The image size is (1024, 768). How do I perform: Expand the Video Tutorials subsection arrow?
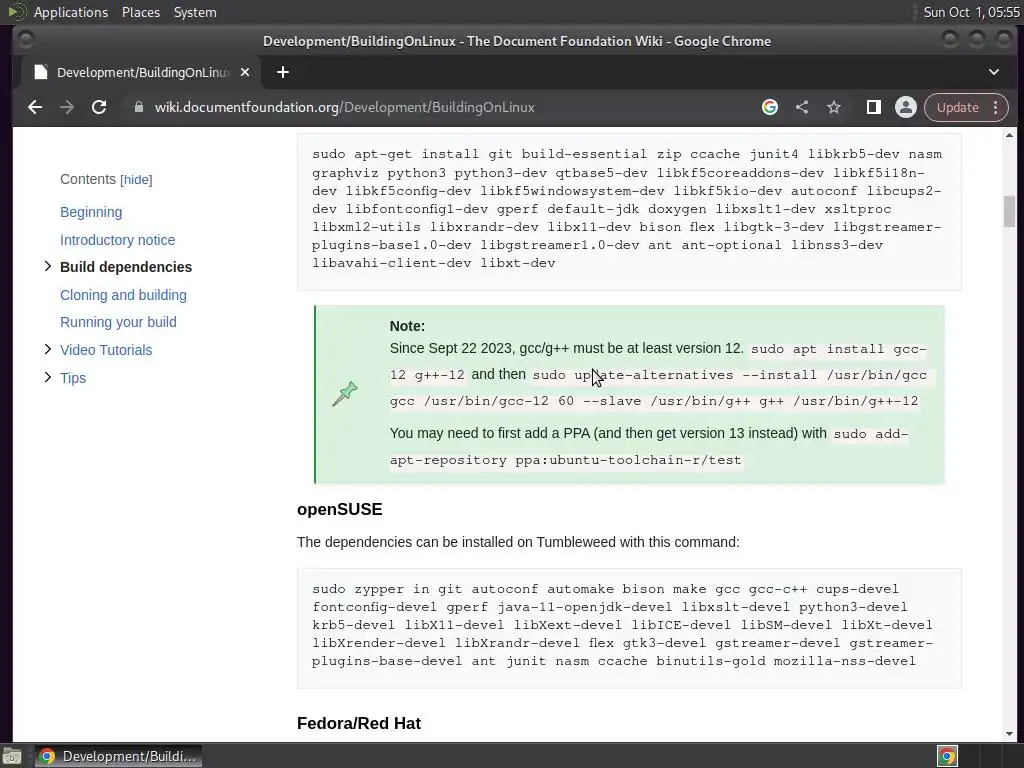[x=47, y=349]
